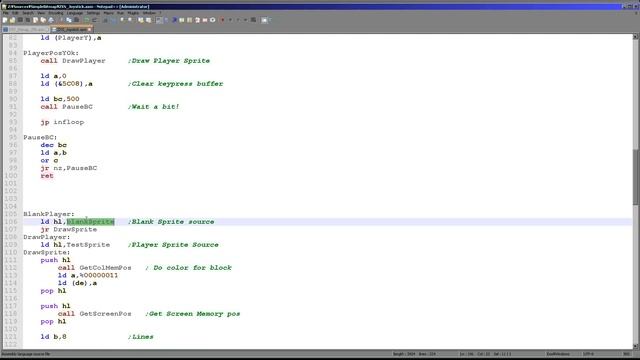Click the INS indicator in status bar

pyautogui.click(x=627, y=354)
